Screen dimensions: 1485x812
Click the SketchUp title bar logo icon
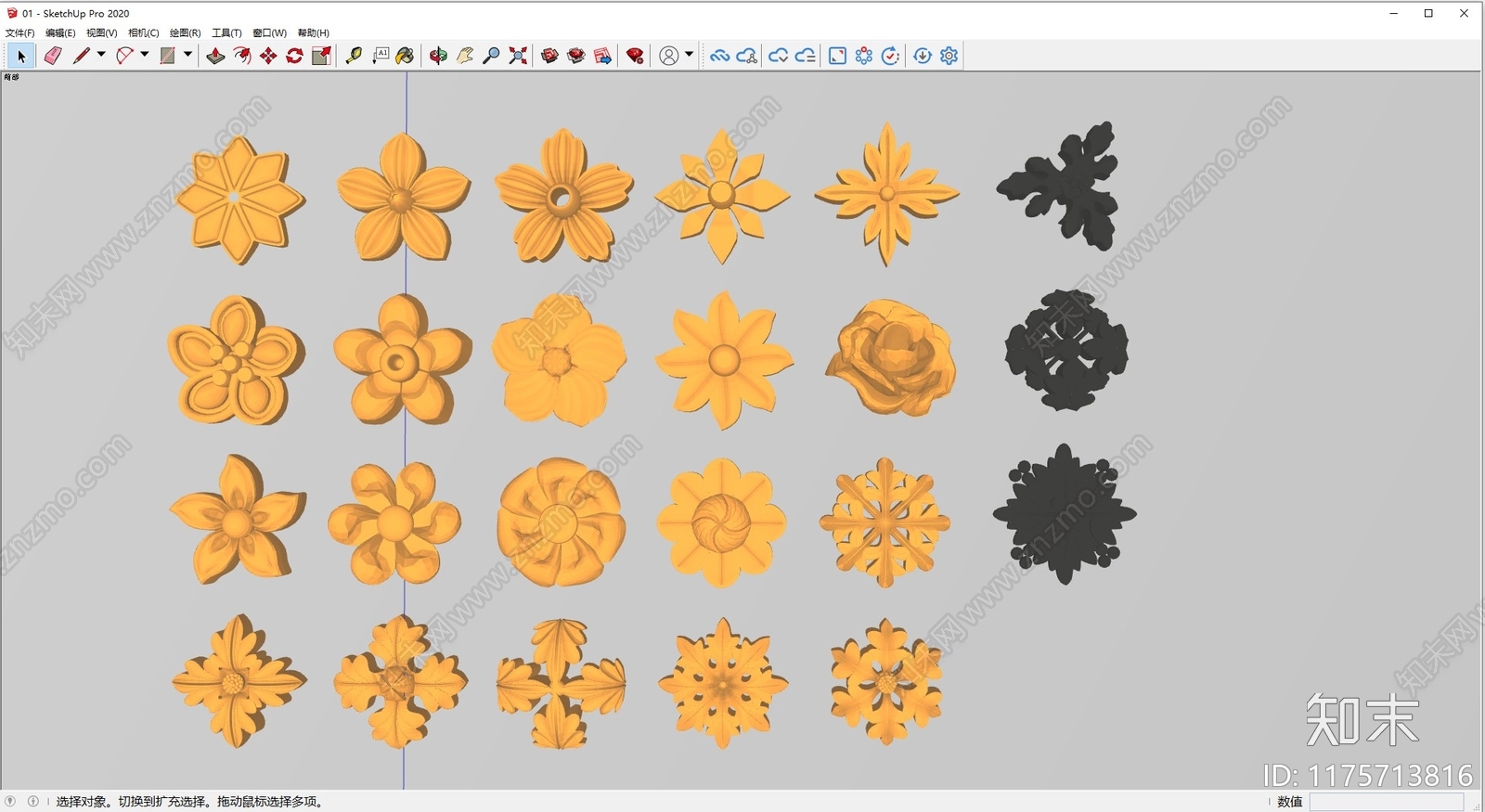point(12,13)
